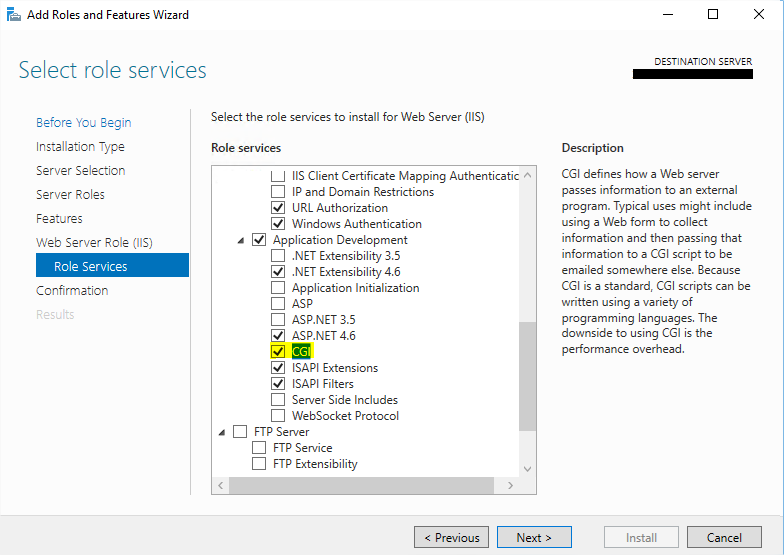The height and width of the screenshot is (555, 784).
Task: Collapse the Application Development tree node
Action: tap(240, 240)
